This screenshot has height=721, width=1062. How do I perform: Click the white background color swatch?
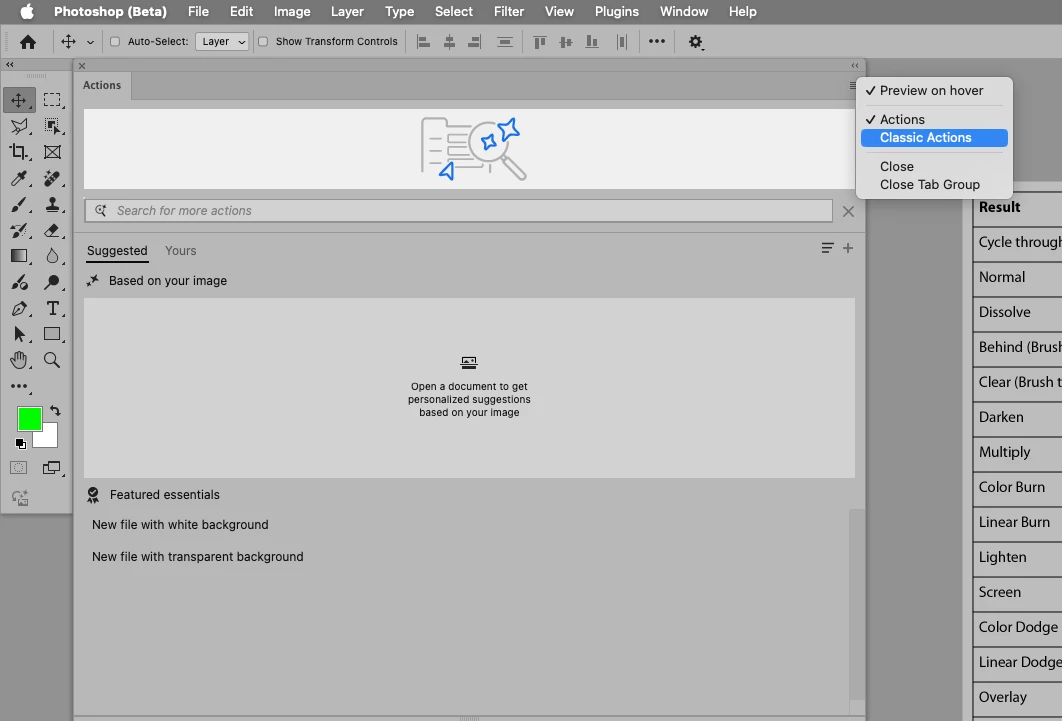(x=50, y=439)
